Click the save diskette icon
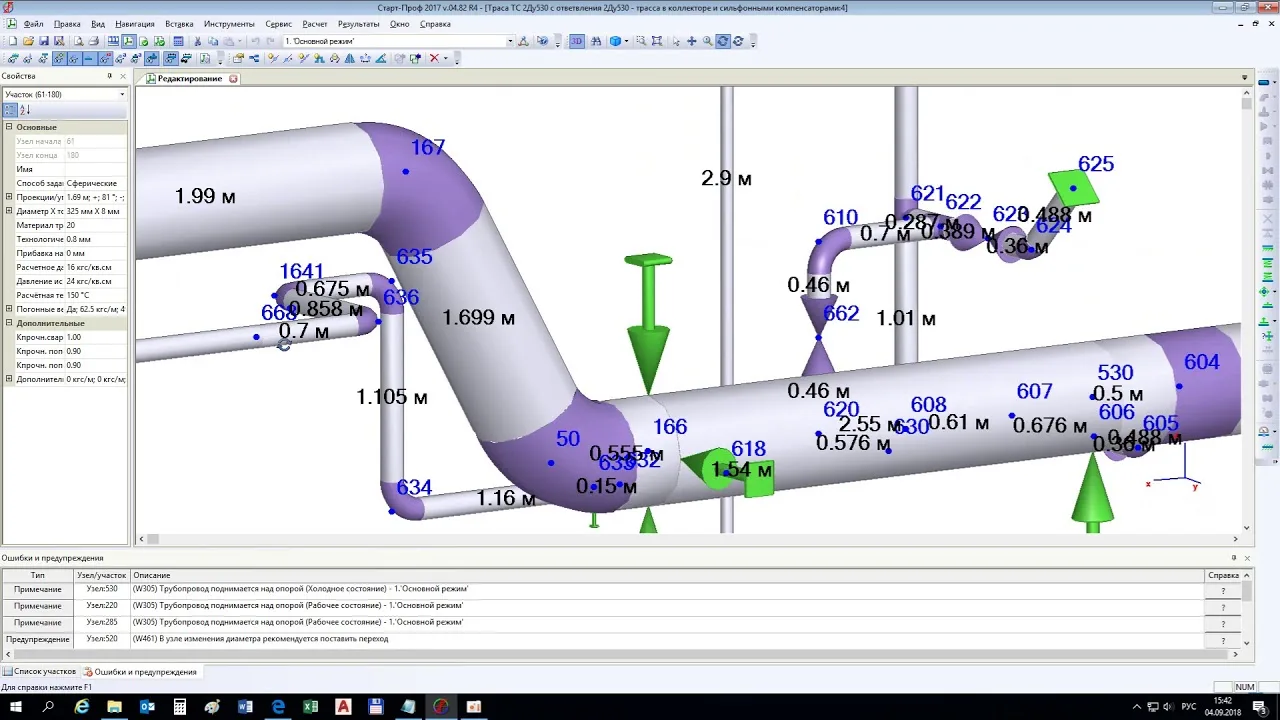1280x720 pixels. [44, 41]
